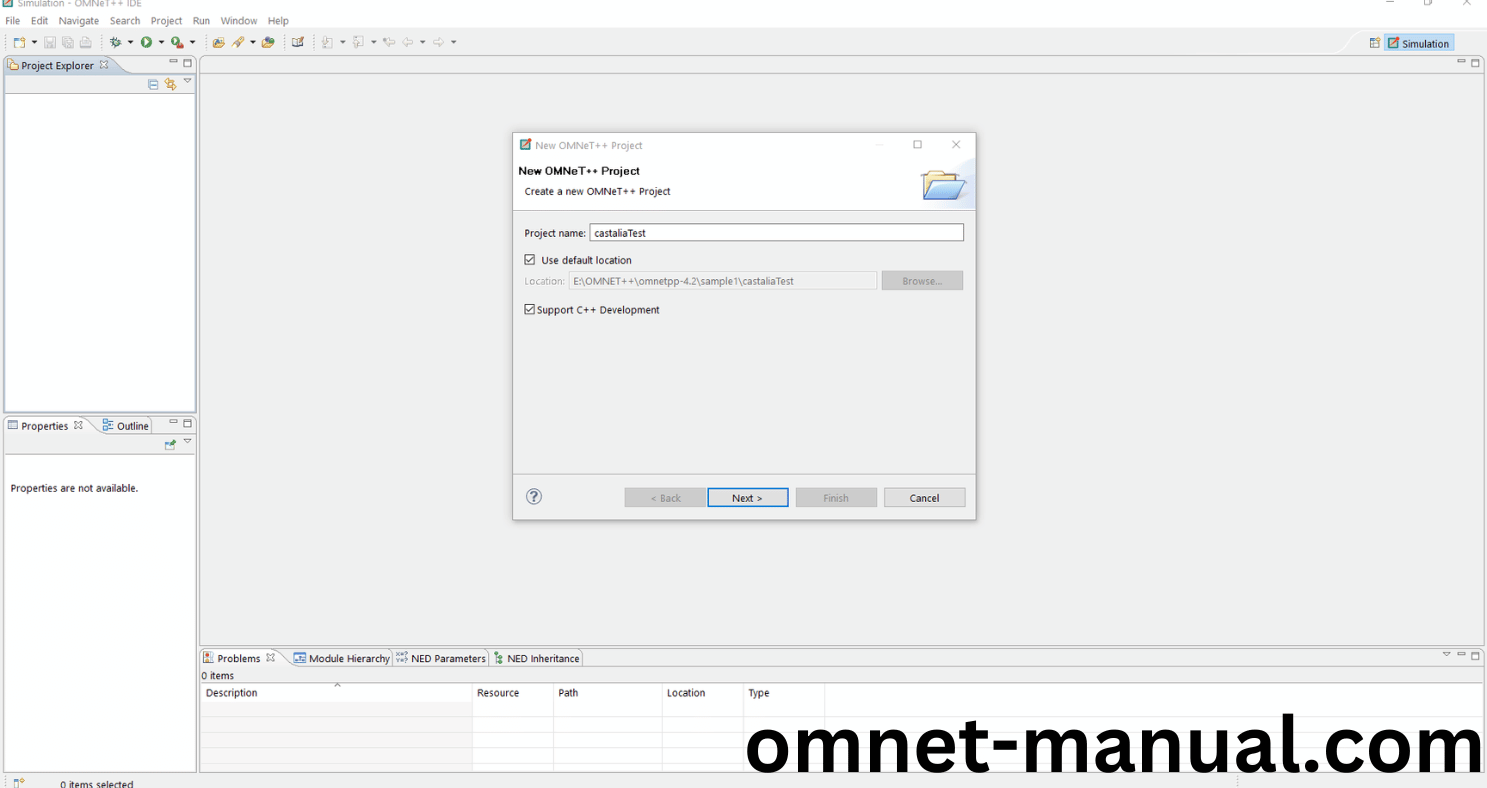Open the File menu
Viewport: 1487px width, 788px height.
coord(12,20)
